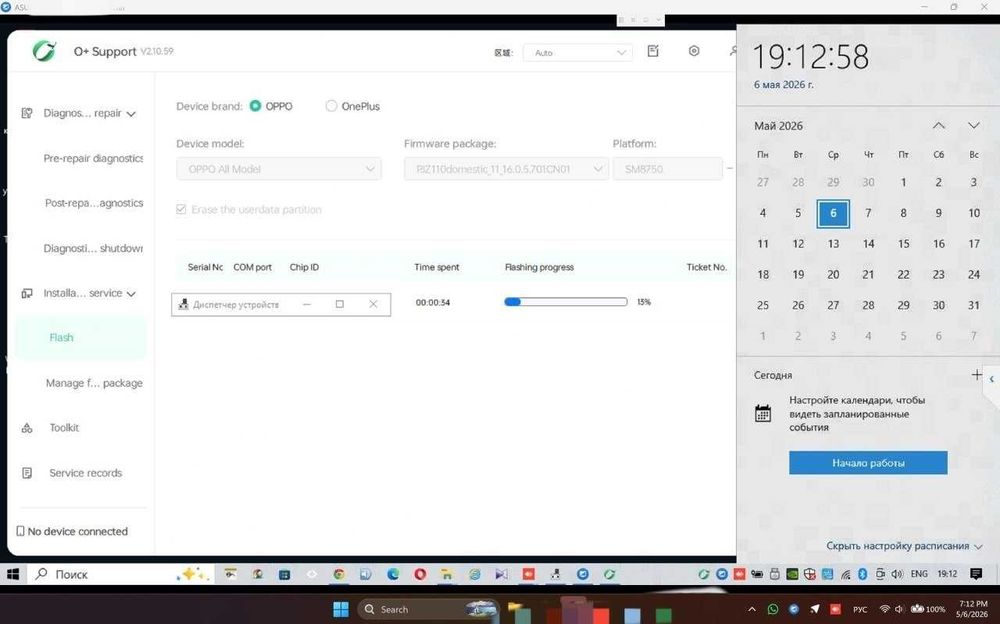Click the Диспетчер устройств window icon
This screenshot has height=624, width=1000.
183,304
